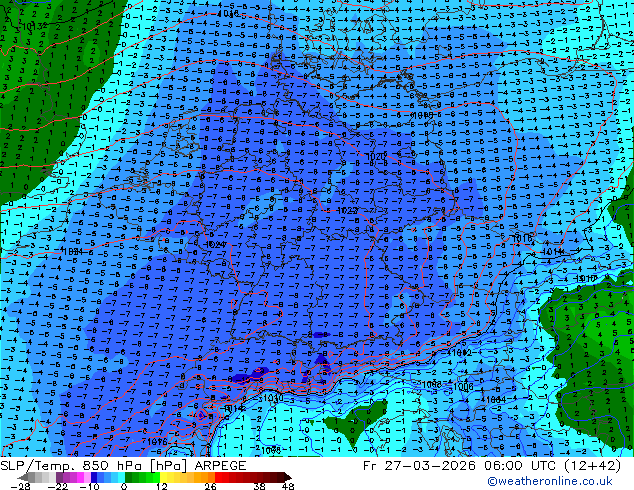Click the 38 legend value

(x=260, y=486)
